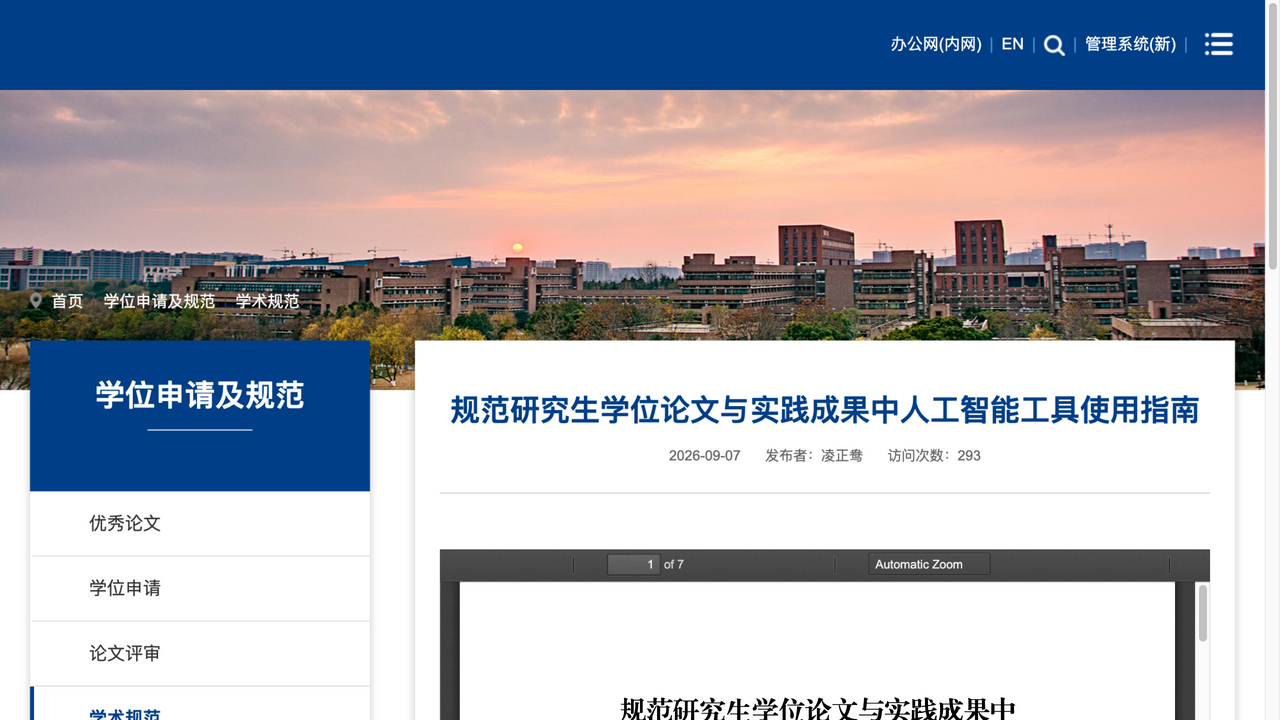Open the Automatic Zoom dropdown
The image size is (1280, 720).
[x=929, y=564]
